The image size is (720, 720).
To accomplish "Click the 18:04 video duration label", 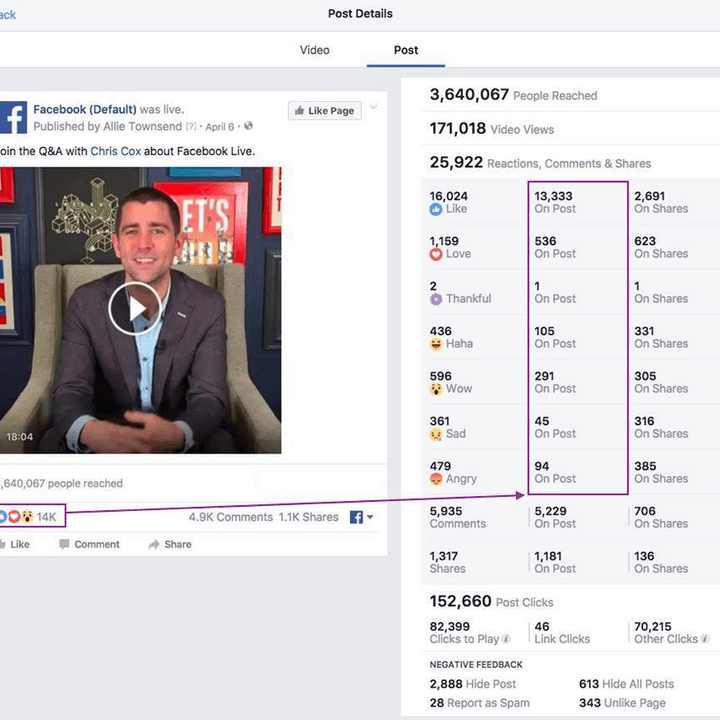I will coord(20,437).
